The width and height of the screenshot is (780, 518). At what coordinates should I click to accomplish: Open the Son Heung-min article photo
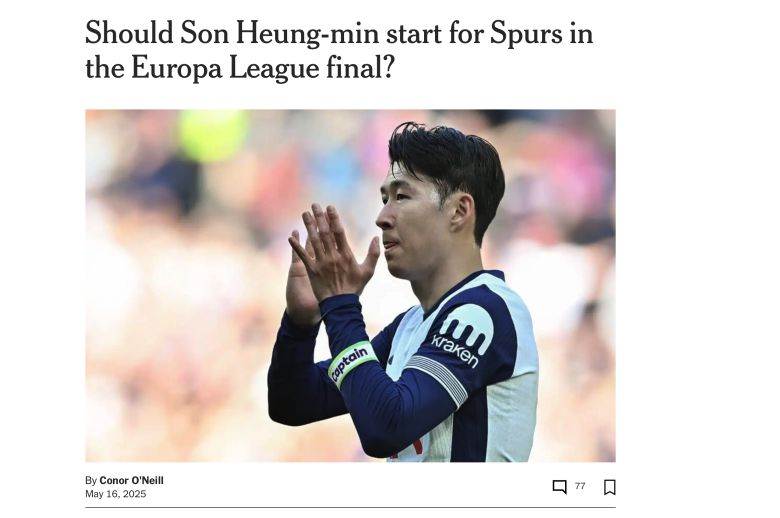(350, 286)
